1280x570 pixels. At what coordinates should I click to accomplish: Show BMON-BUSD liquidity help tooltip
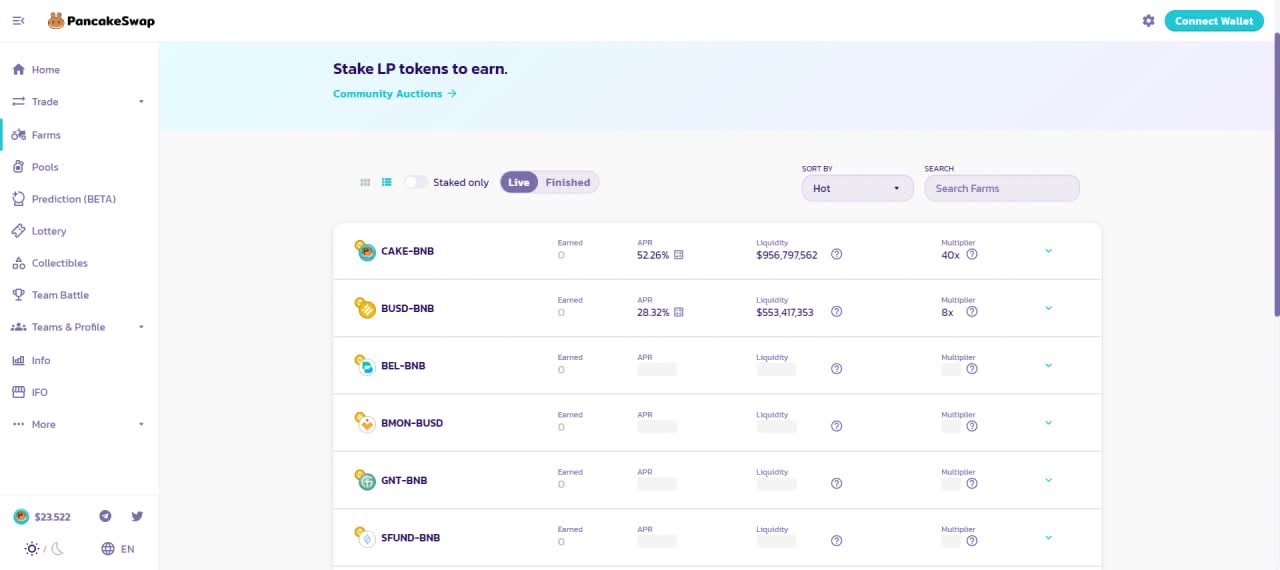pos(837,426)
